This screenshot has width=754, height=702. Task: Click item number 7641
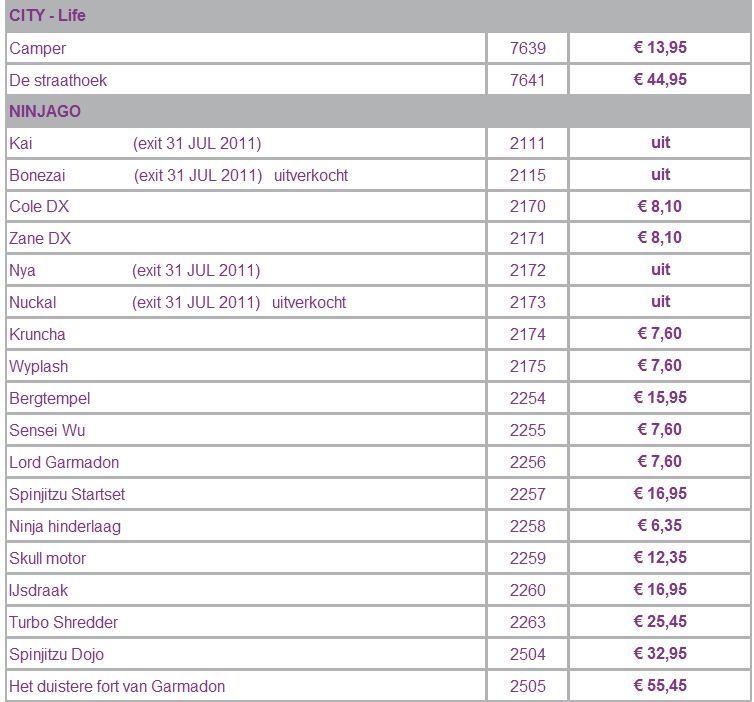(528, 80)
